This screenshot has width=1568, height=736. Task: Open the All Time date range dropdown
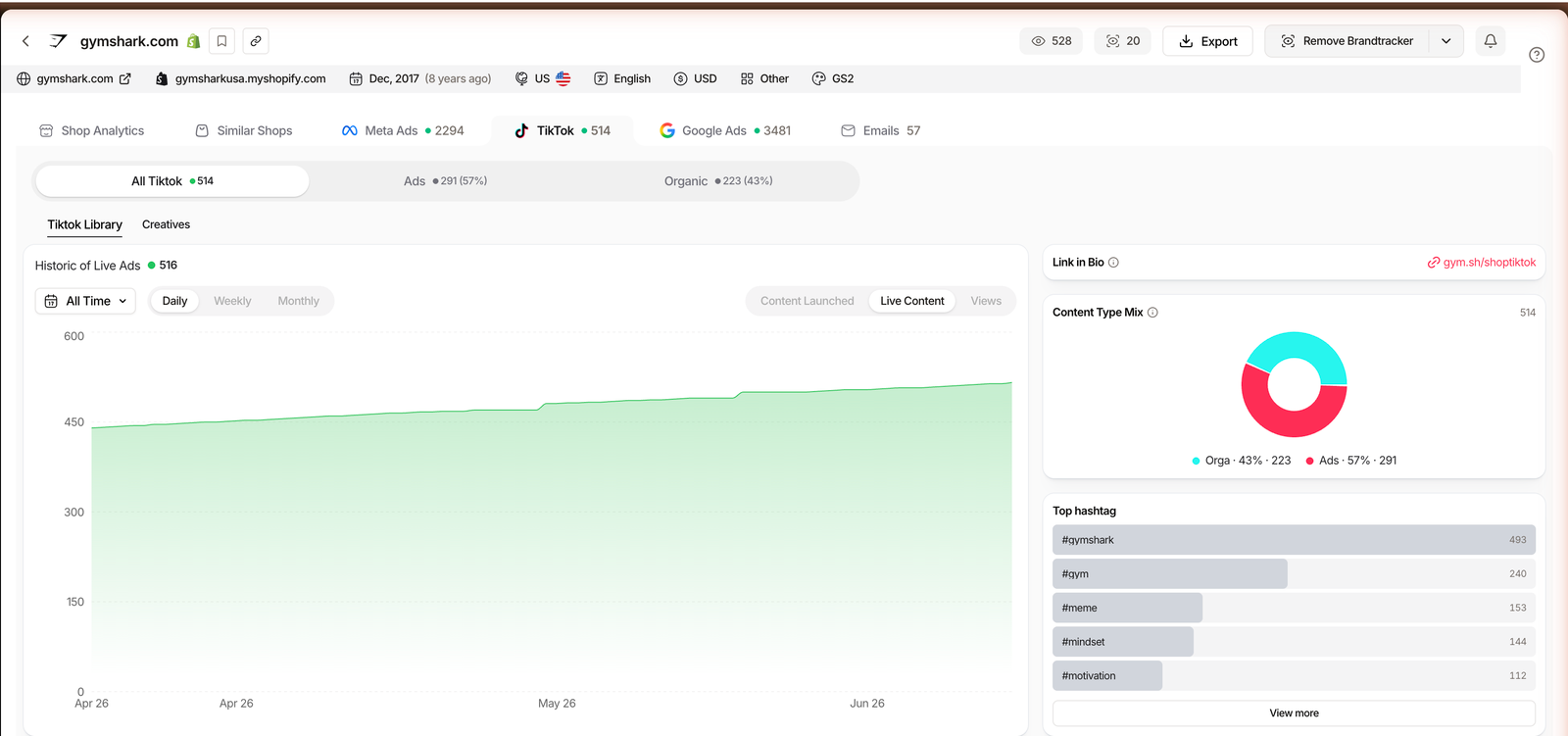[85, 301]
